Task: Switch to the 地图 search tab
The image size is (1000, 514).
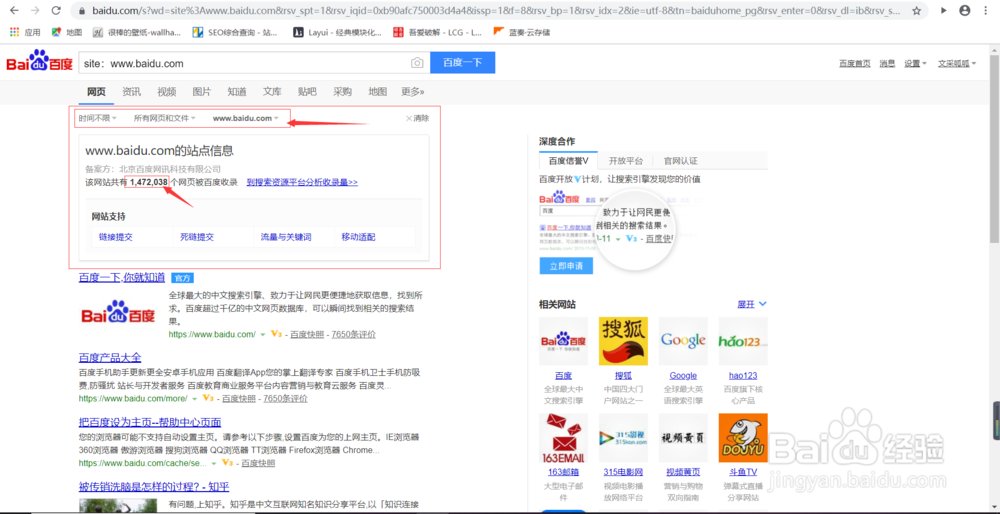Action: (x=378, y=92)
